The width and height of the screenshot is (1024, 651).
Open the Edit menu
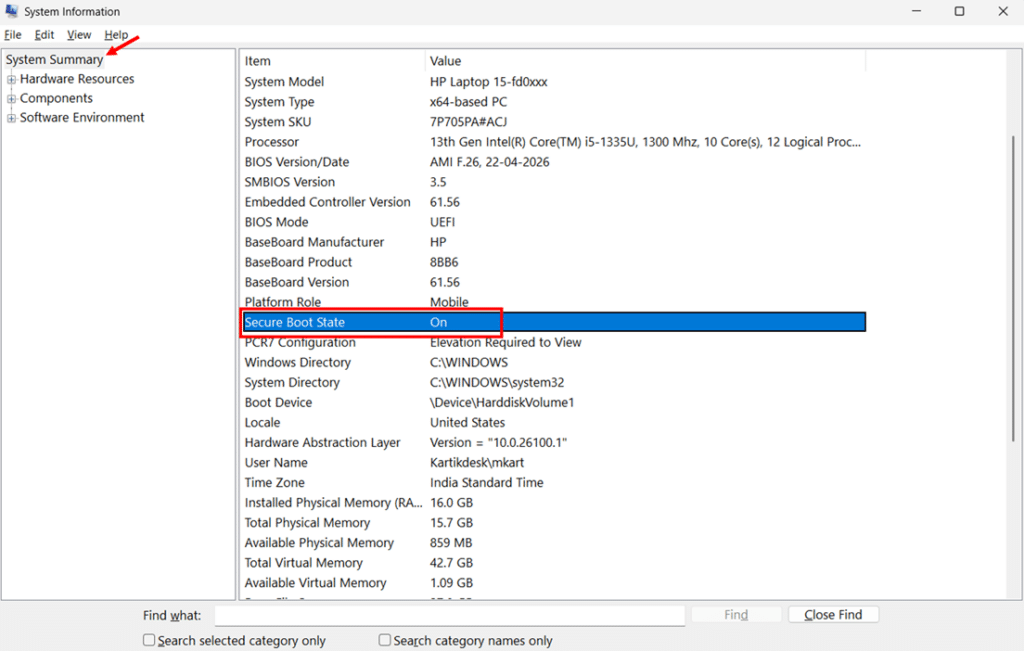coord(44,35)
